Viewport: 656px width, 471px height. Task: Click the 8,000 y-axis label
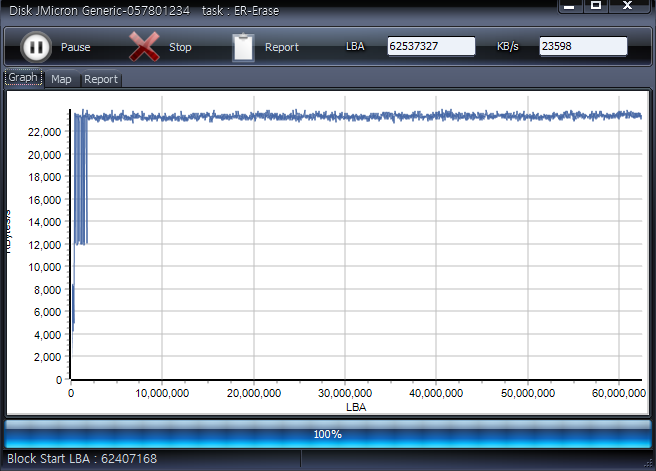coord(47,290)
